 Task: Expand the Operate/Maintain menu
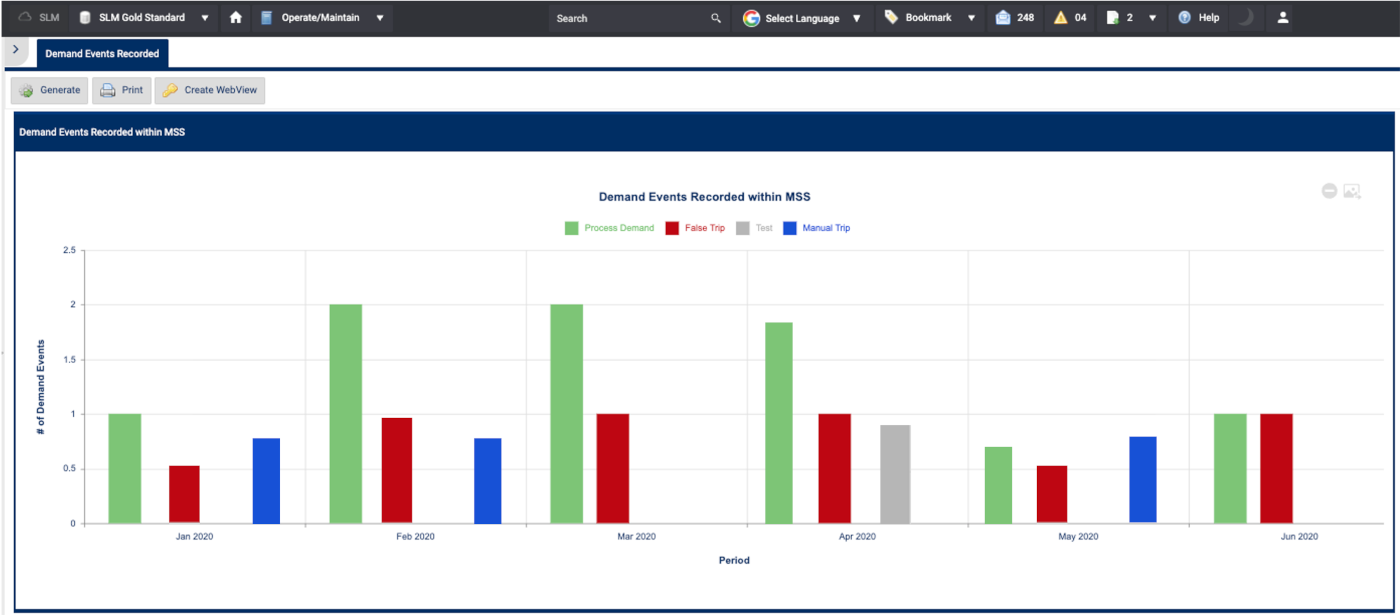[x=322, y=18]
